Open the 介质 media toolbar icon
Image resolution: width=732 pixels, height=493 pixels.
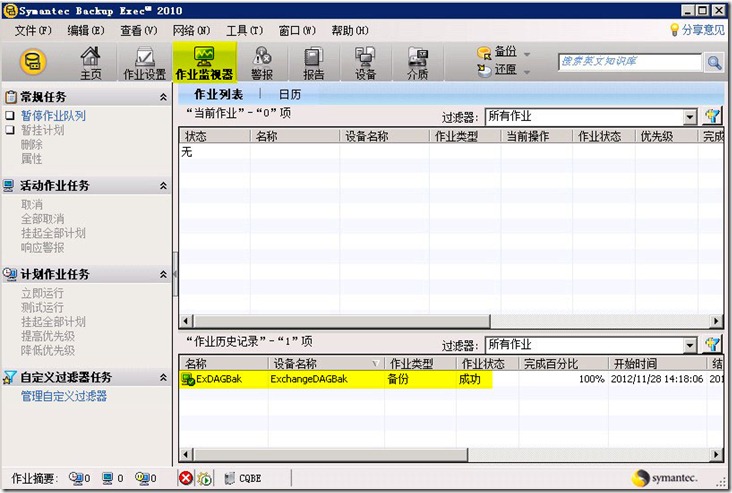417,63
